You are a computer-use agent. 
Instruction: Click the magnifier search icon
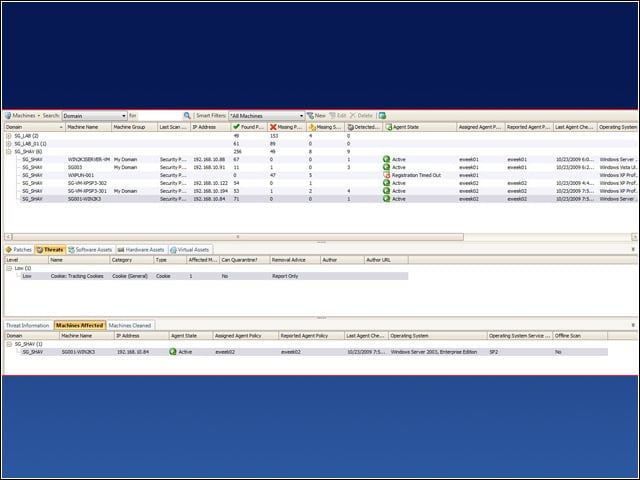pyautogui.click(x=187, y=116)
